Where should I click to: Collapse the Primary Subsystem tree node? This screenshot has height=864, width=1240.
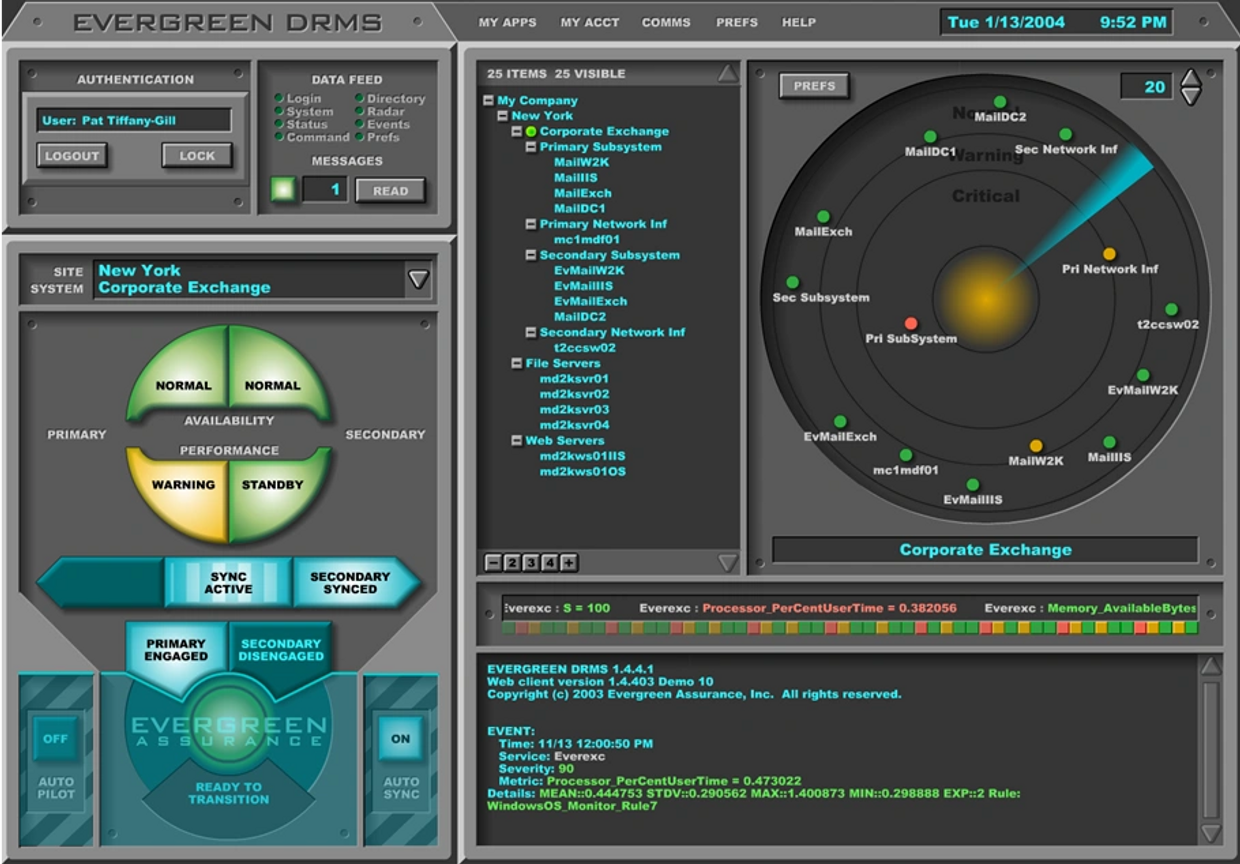(531, 147)
